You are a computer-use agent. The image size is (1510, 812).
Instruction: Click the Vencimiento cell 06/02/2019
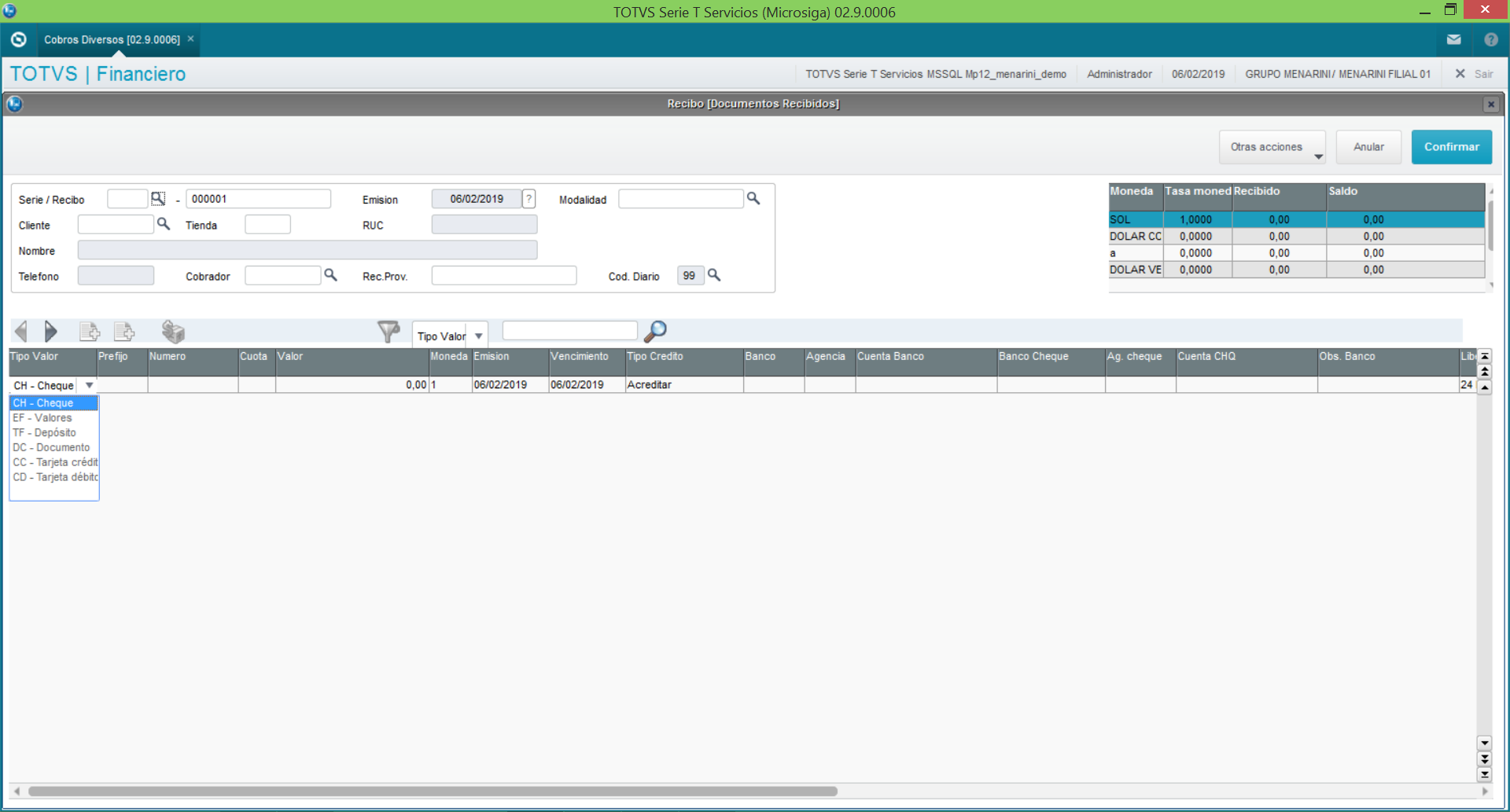coord(587,384)
